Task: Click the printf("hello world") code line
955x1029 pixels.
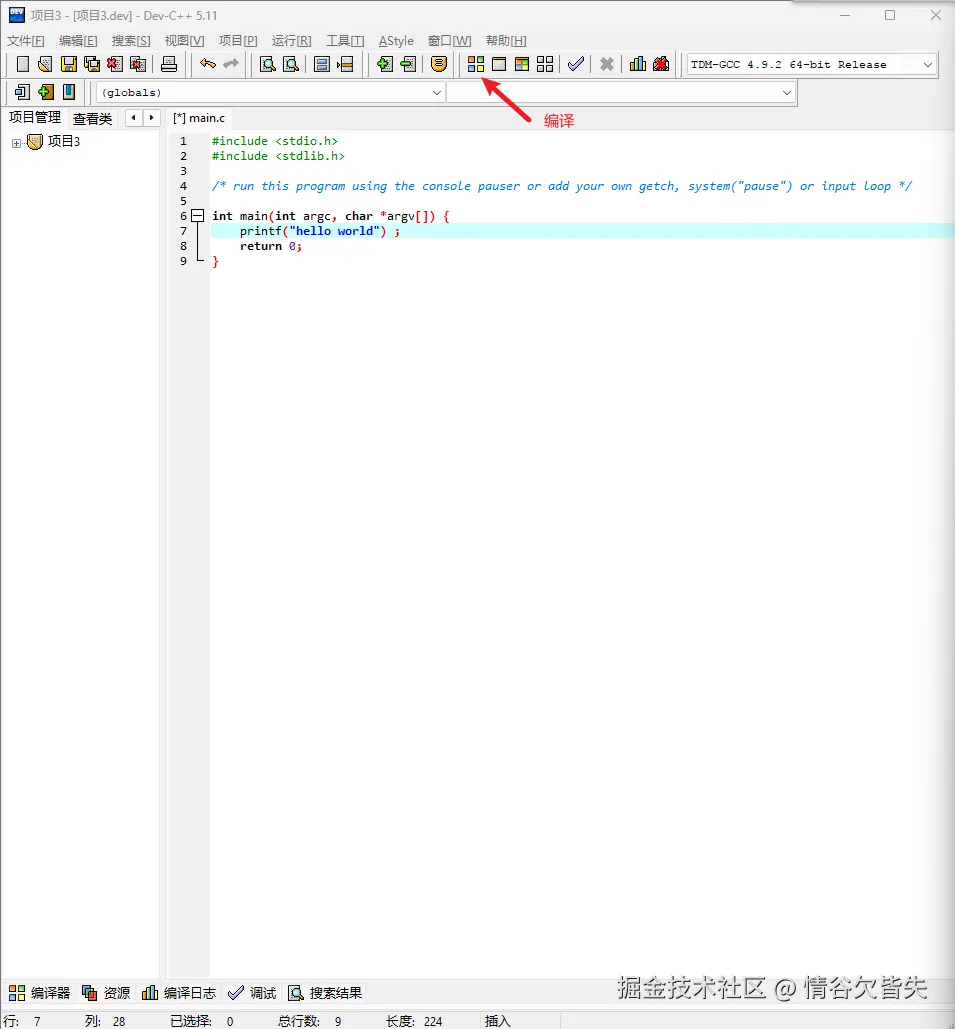Action: pos(320,231)
